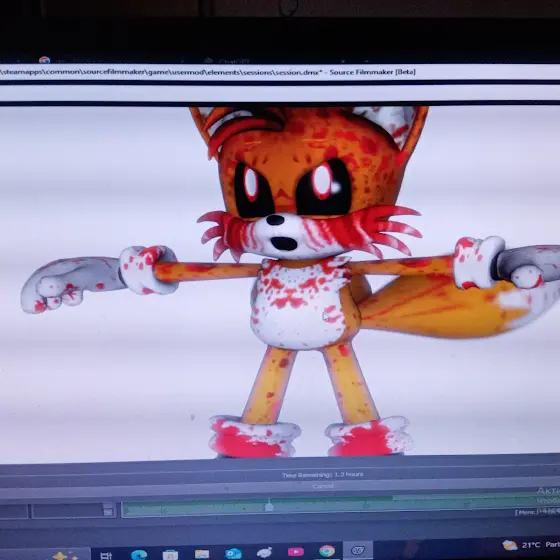Open the white bird app in taskbar

coord(264,552)
